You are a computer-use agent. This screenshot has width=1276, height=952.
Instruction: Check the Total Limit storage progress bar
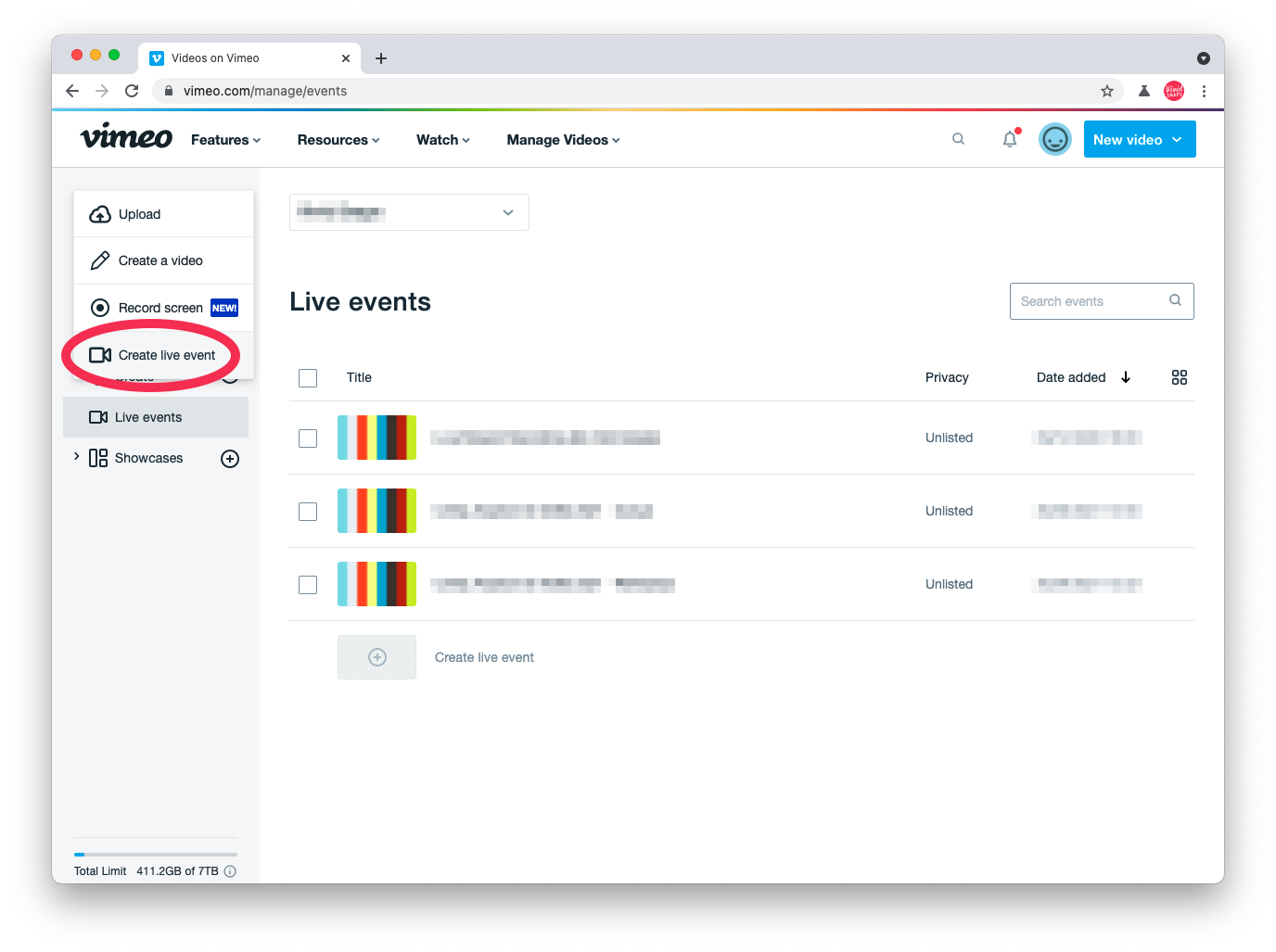[x=155, y=854]
